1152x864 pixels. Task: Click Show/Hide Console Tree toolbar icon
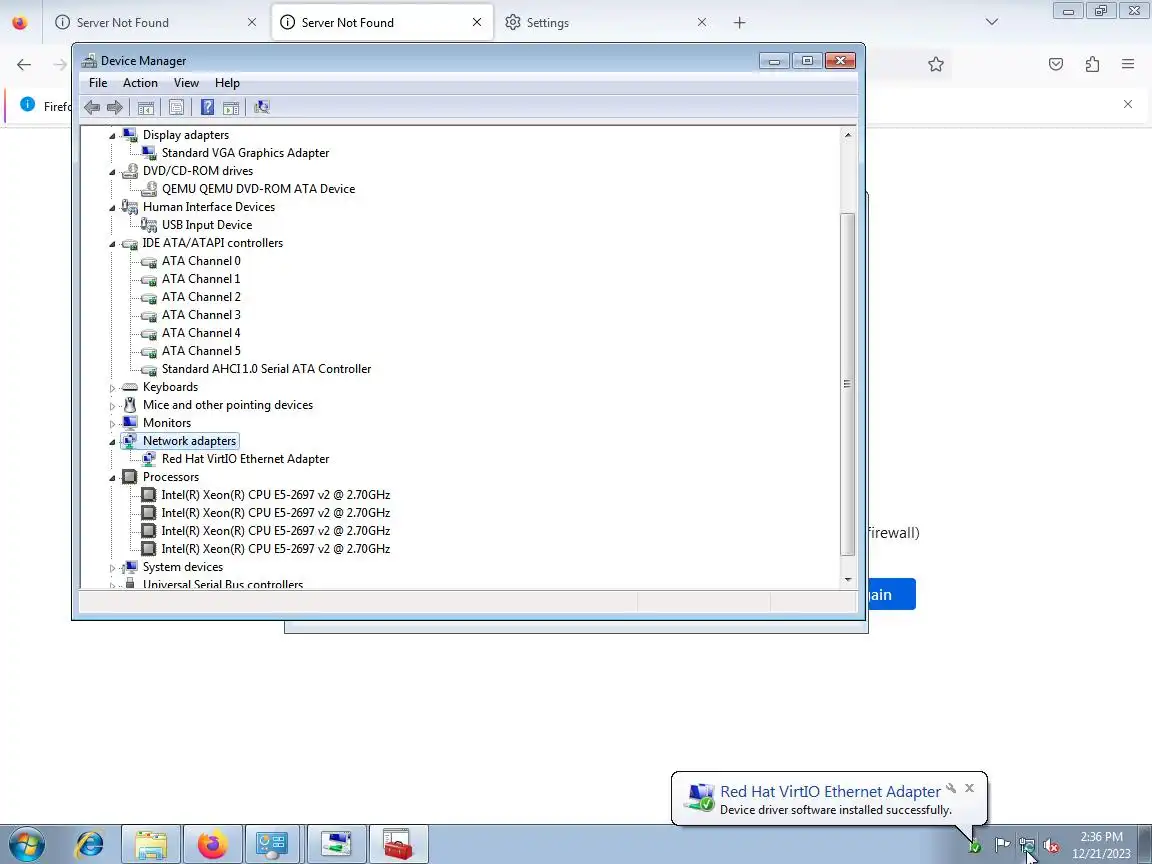click(145, 107)
